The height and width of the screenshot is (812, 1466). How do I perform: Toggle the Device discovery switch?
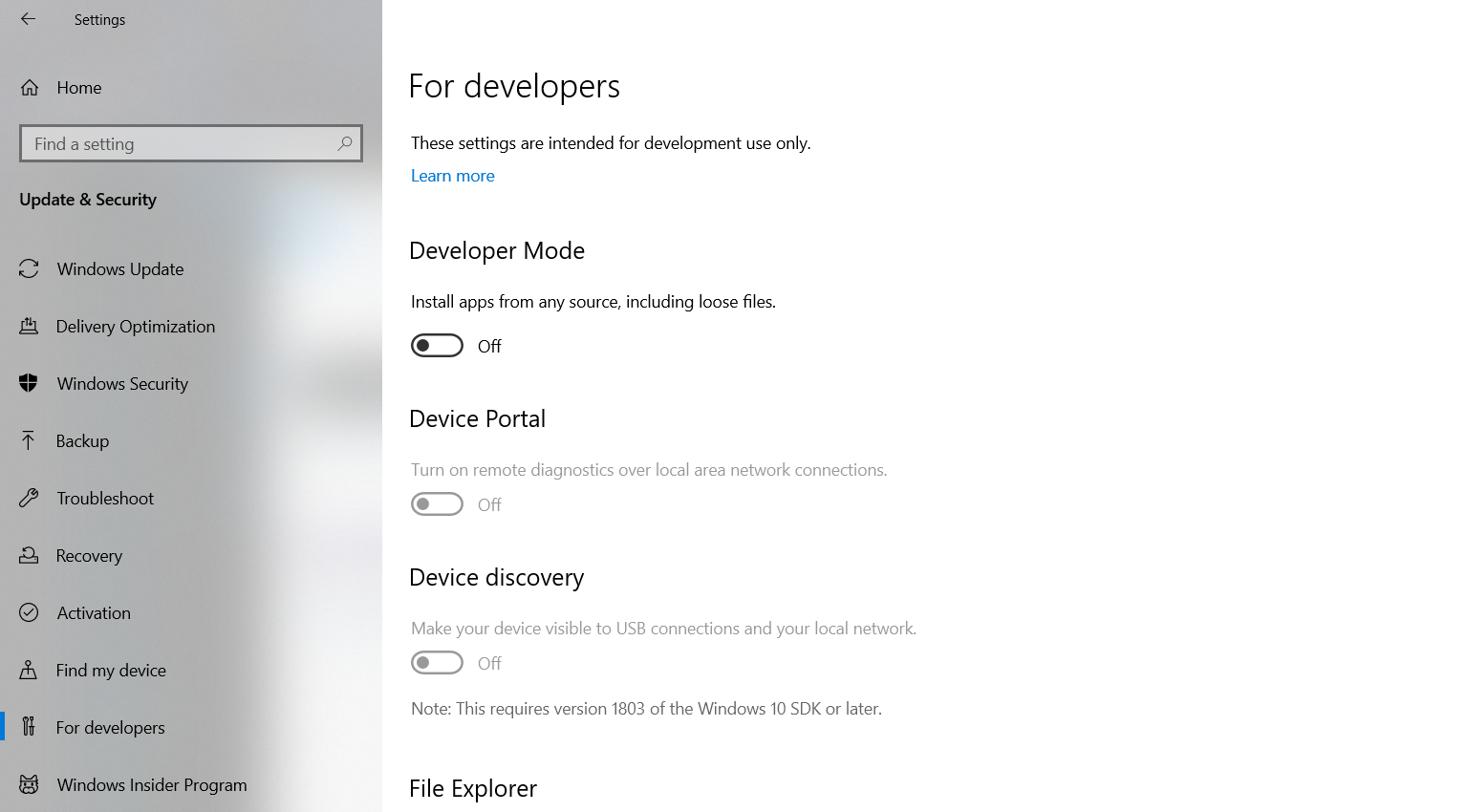(x=437, y=663)
